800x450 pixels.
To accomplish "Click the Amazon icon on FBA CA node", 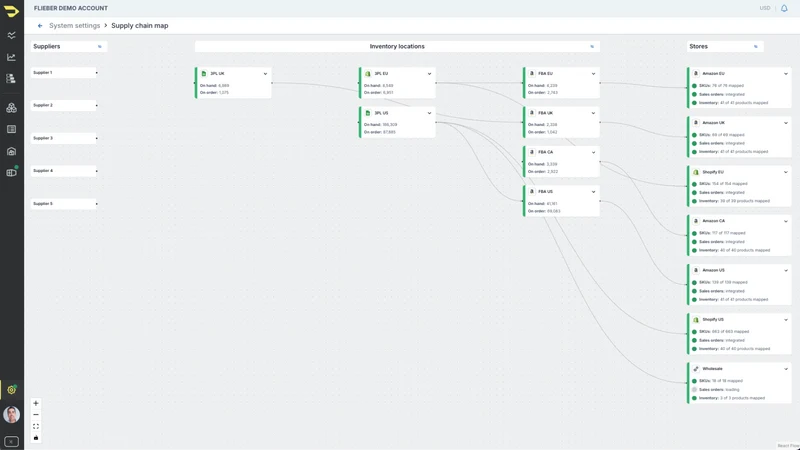I will coord(532,152).
